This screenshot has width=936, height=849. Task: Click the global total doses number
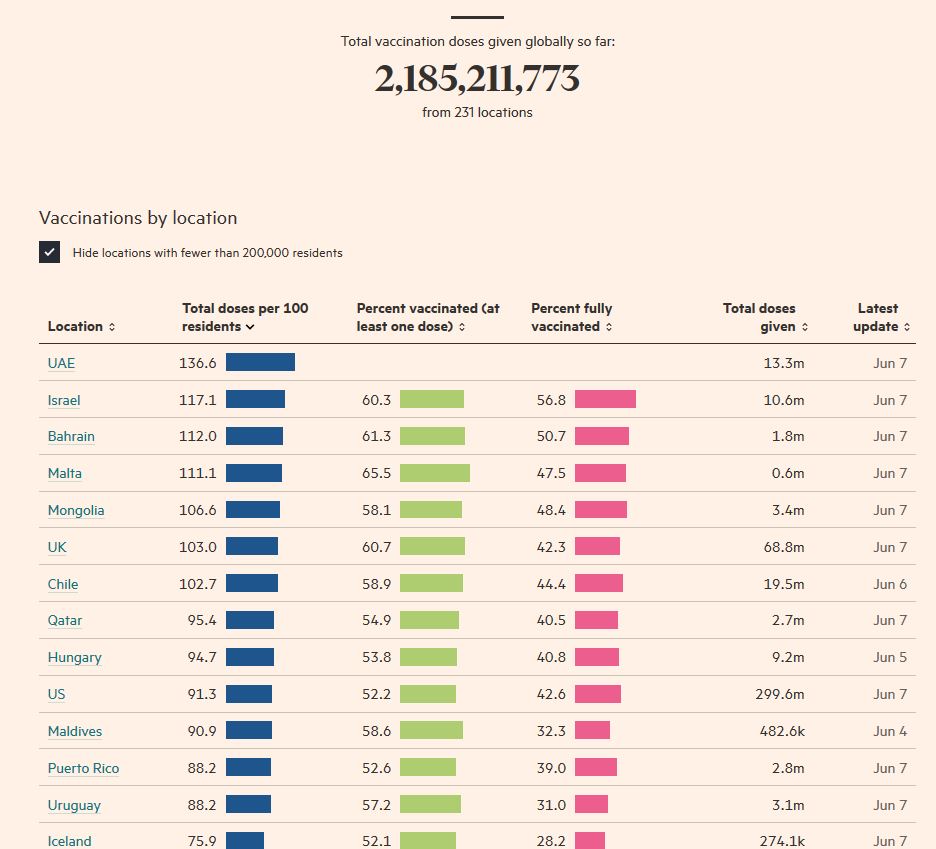click(477, 79)
